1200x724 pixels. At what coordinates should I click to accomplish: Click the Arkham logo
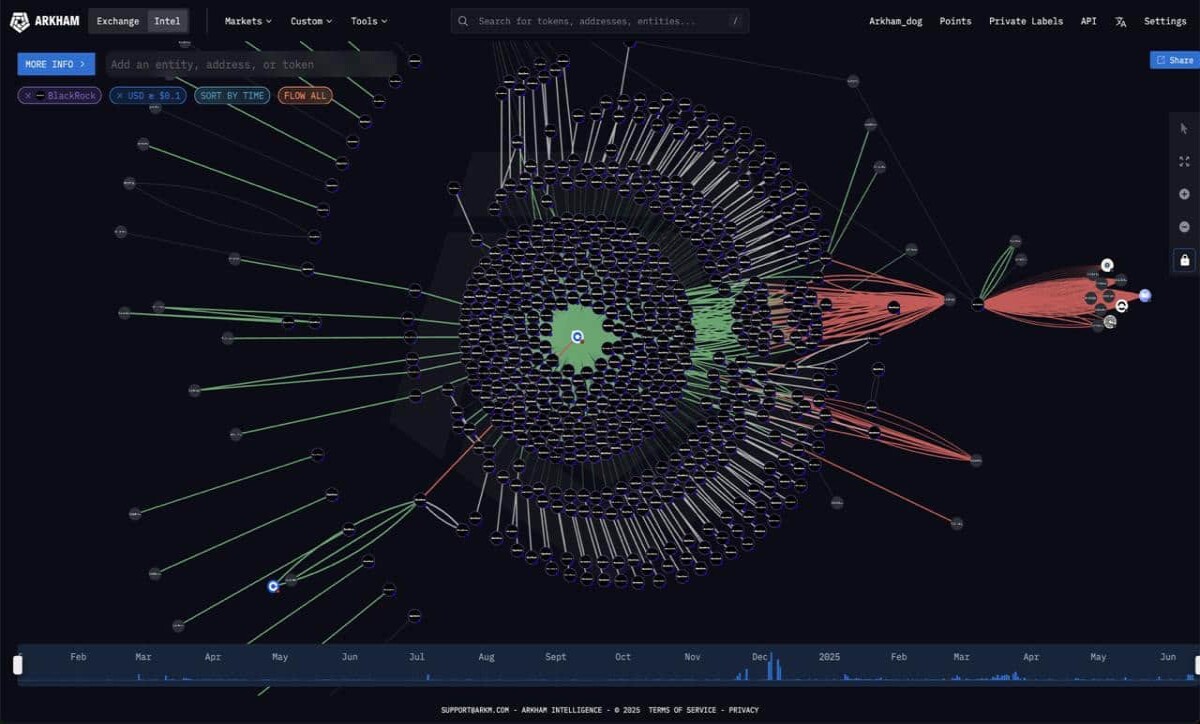coord(45,21)
